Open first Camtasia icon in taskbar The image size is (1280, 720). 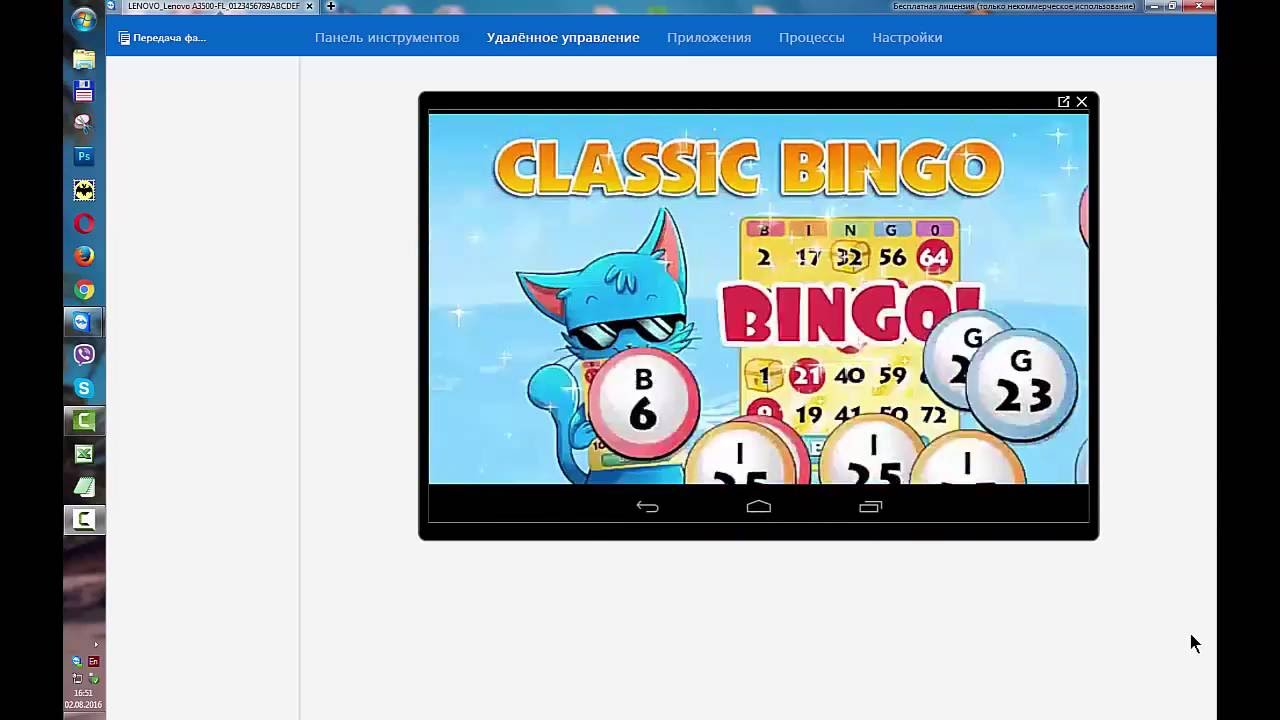[x=84, y=421]
